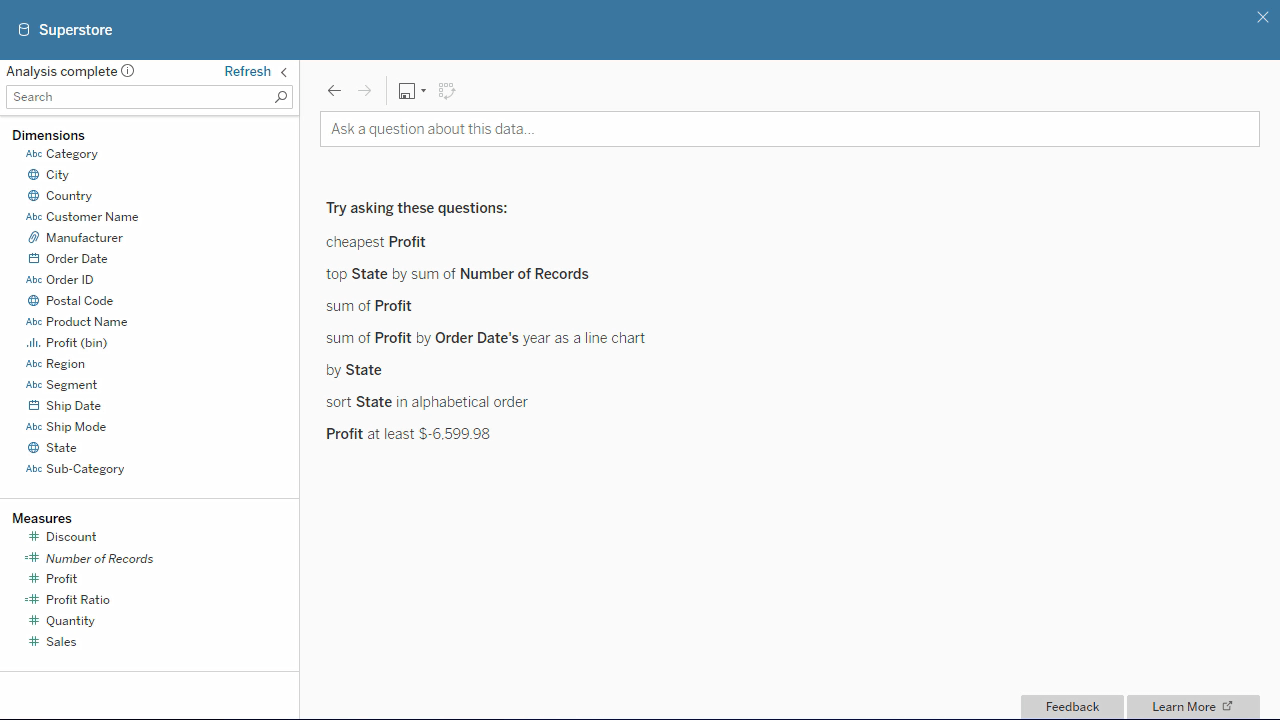This screenshot has height=720, width=1280.
Task: Click the Feedback button
Action: (1072, 707)
